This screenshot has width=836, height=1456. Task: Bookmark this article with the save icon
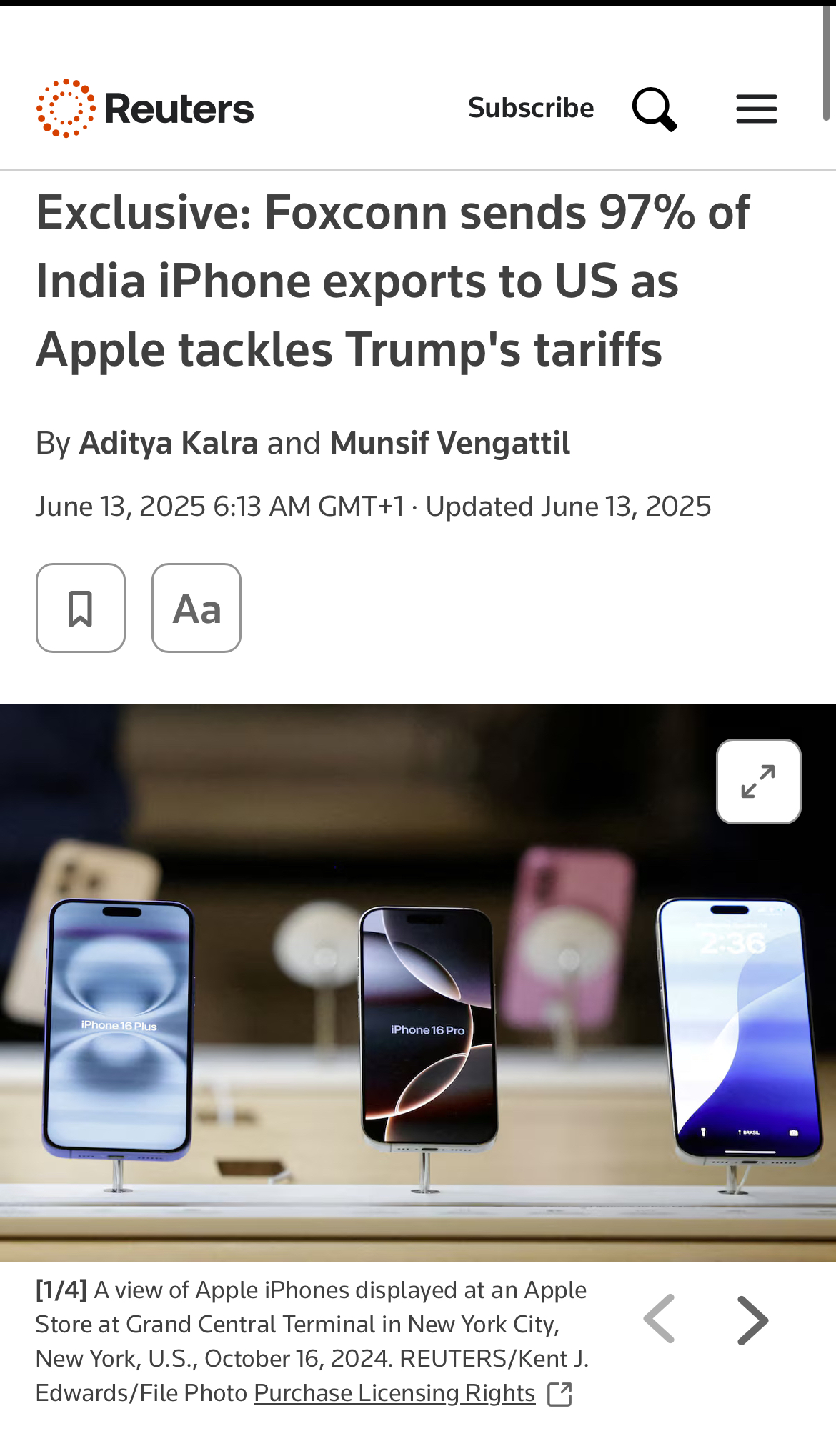click(81, 608)
